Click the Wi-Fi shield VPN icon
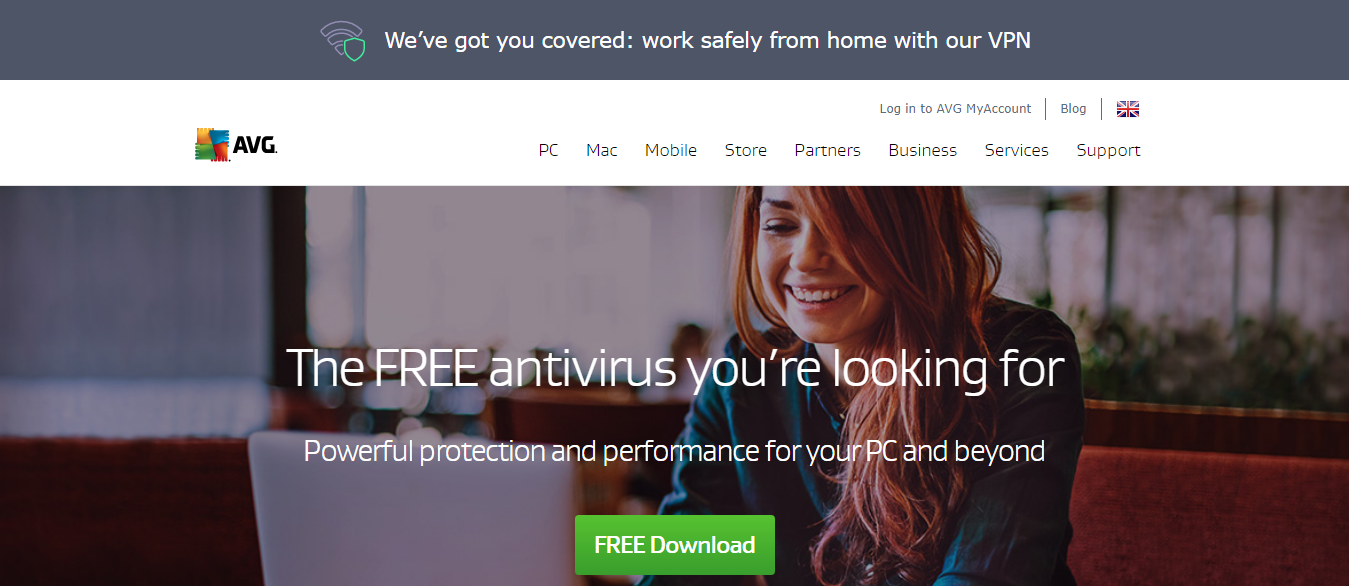1349x586 pixels. pyautogui.click(x=343, y=41)
